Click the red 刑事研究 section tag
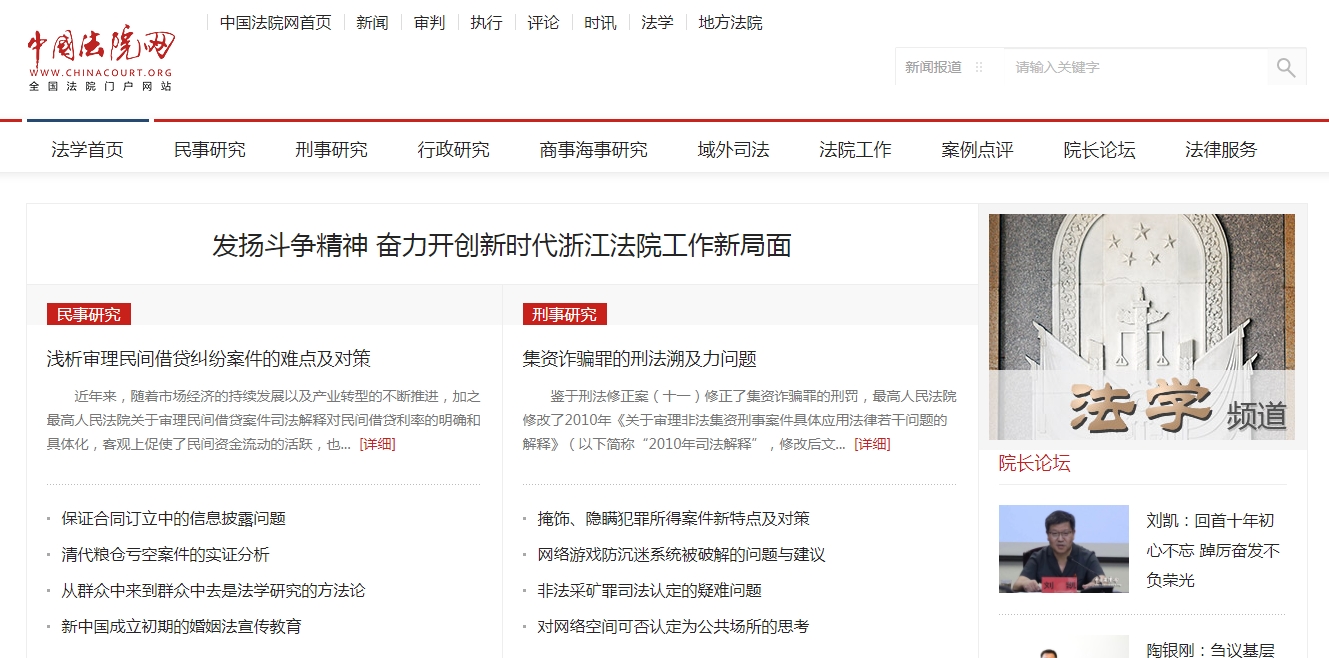The height and width of the screenshot is (658, 1329). click(563, 313)
